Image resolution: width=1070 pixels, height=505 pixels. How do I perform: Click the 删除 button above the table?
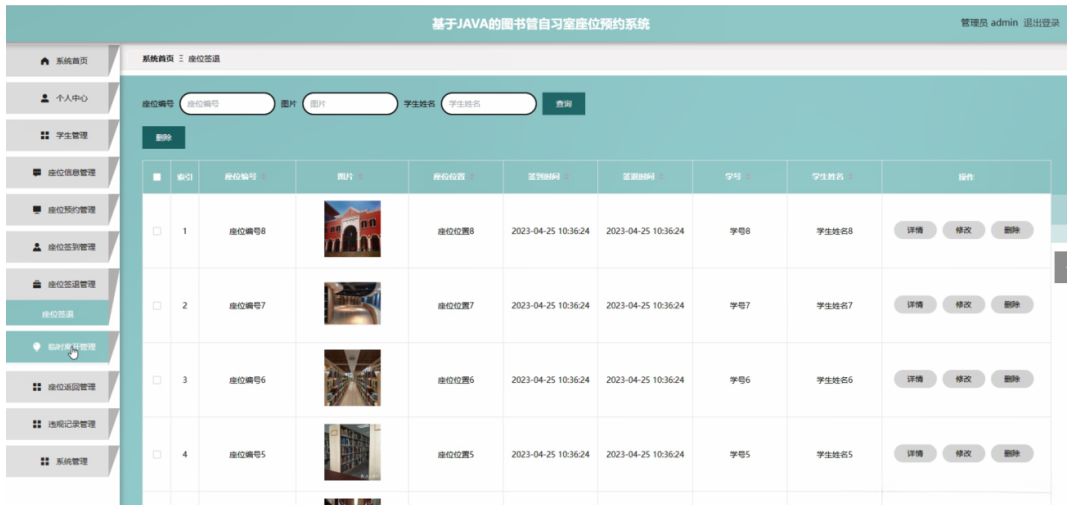pos(164,137)
